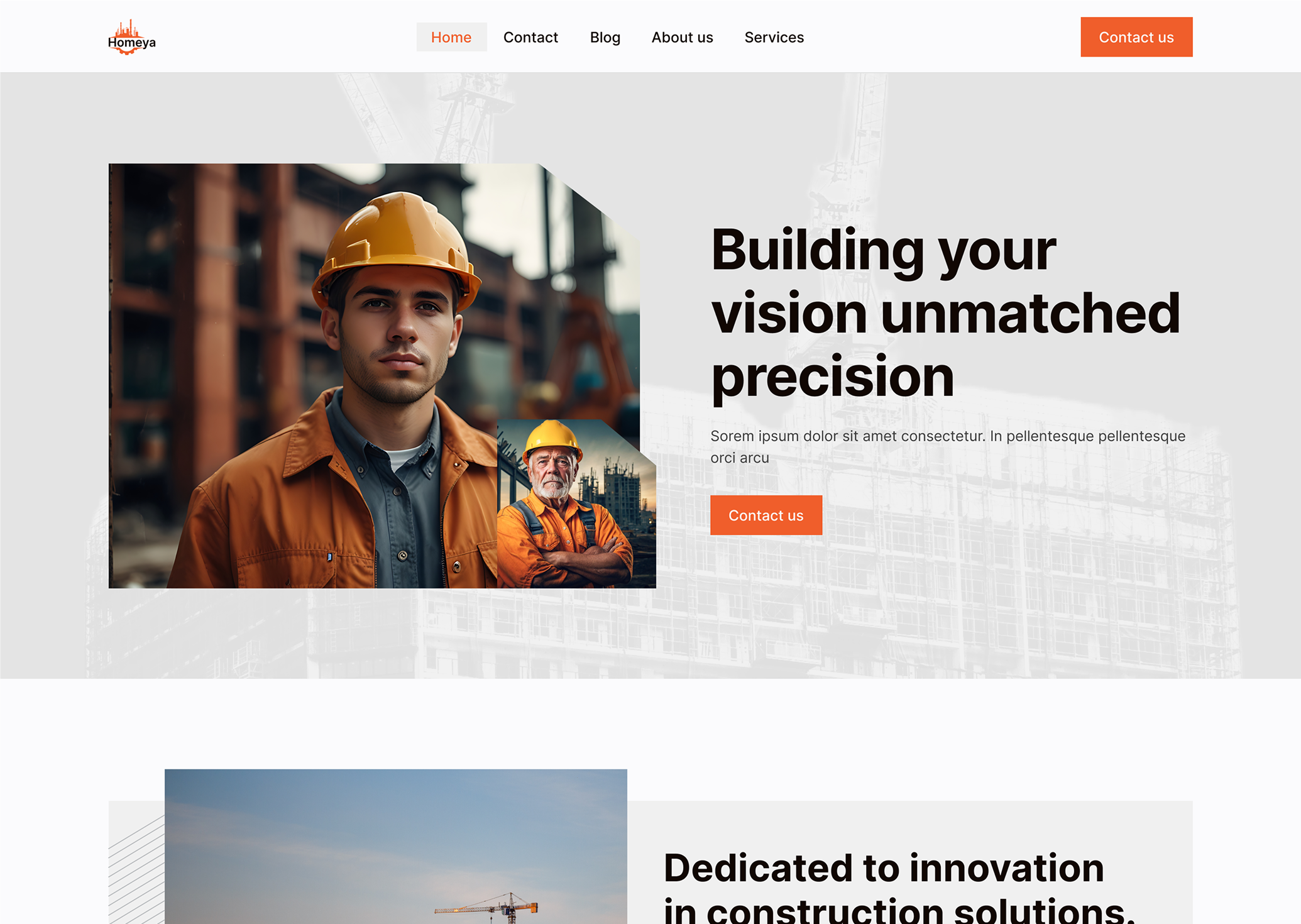The width and height of the screenshot is (1301, 924).
Task: Click the 'Sorem ipsum dolor' paragraph text
Action: pyautogui.click(x=948, y=447)
